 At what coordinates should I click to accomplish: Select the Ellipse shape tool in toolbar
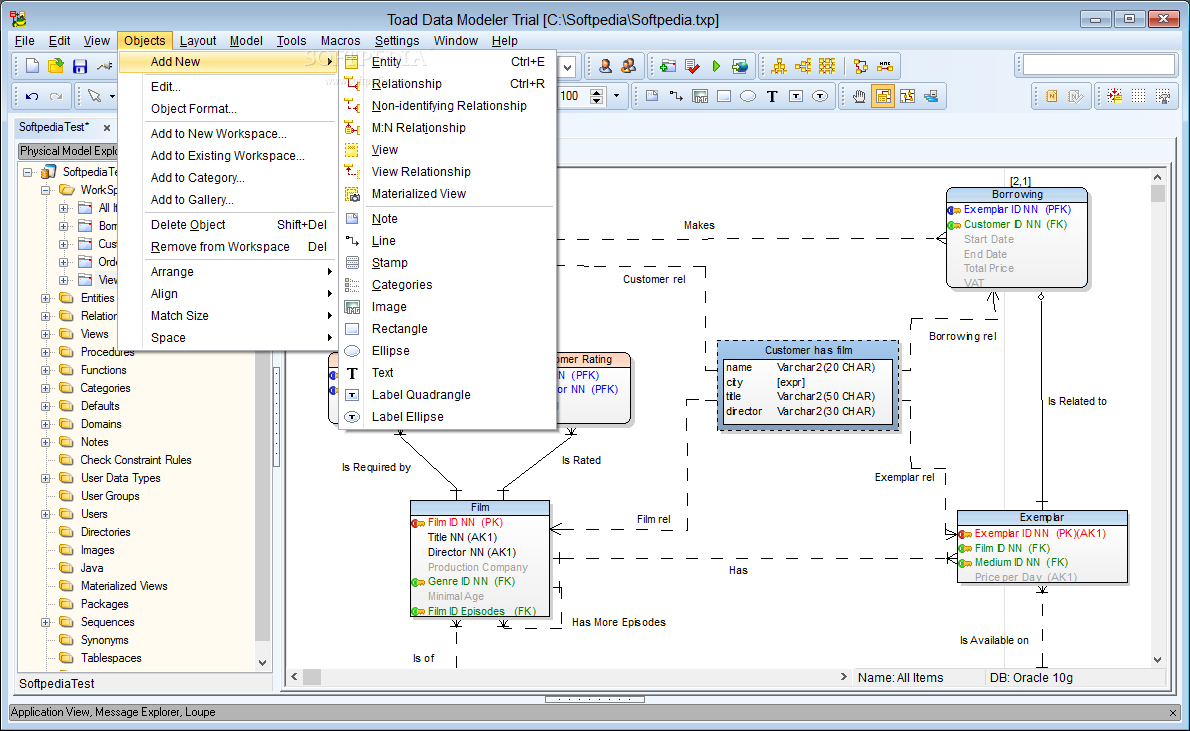[748, 96]
